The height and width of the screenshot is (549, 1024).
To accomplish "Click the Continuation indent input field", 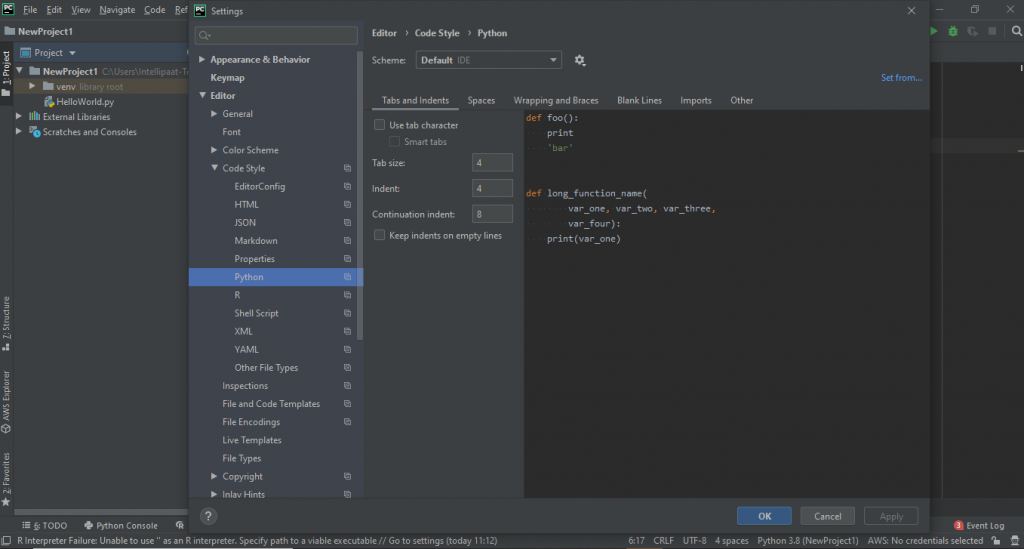I will pos(492,214).
